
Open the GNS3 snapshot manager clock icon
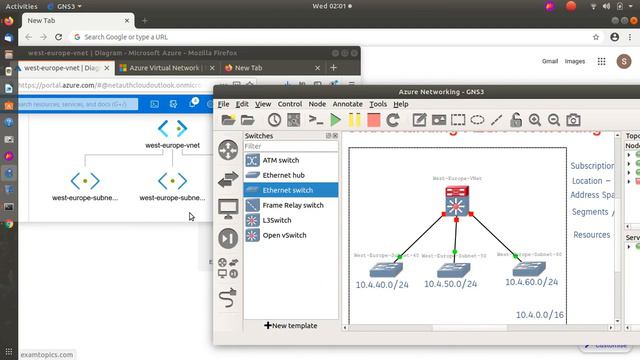[274, 120]
